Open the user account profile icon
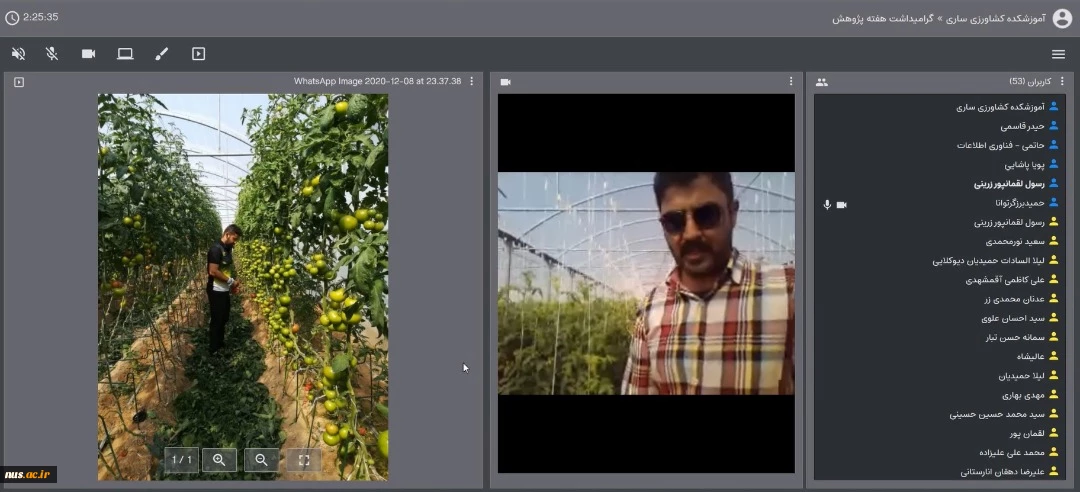The image size is (1080, 492). (1062, 17)
